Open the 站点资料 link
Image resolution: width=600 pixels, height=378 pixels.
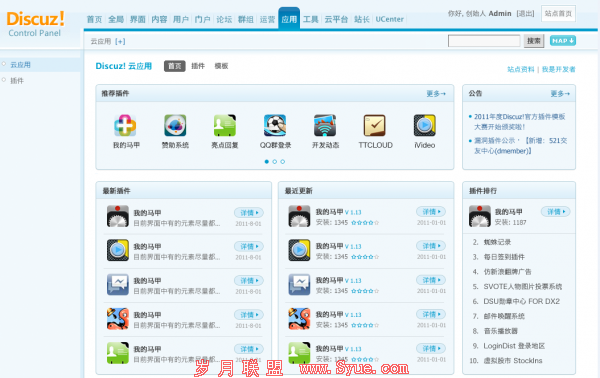tap(520, 69)
